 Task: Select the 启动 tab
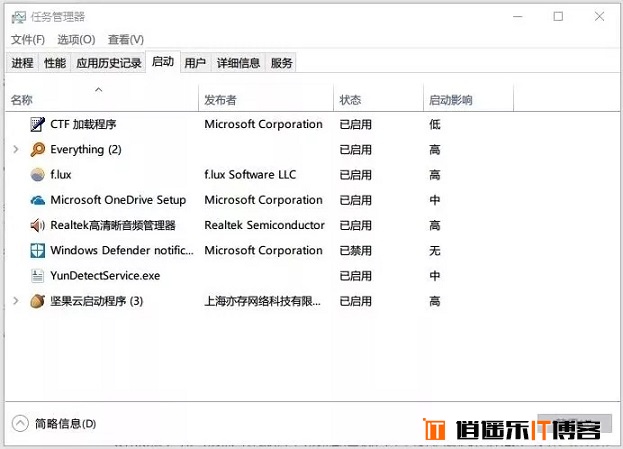click(x=163, y=62)
